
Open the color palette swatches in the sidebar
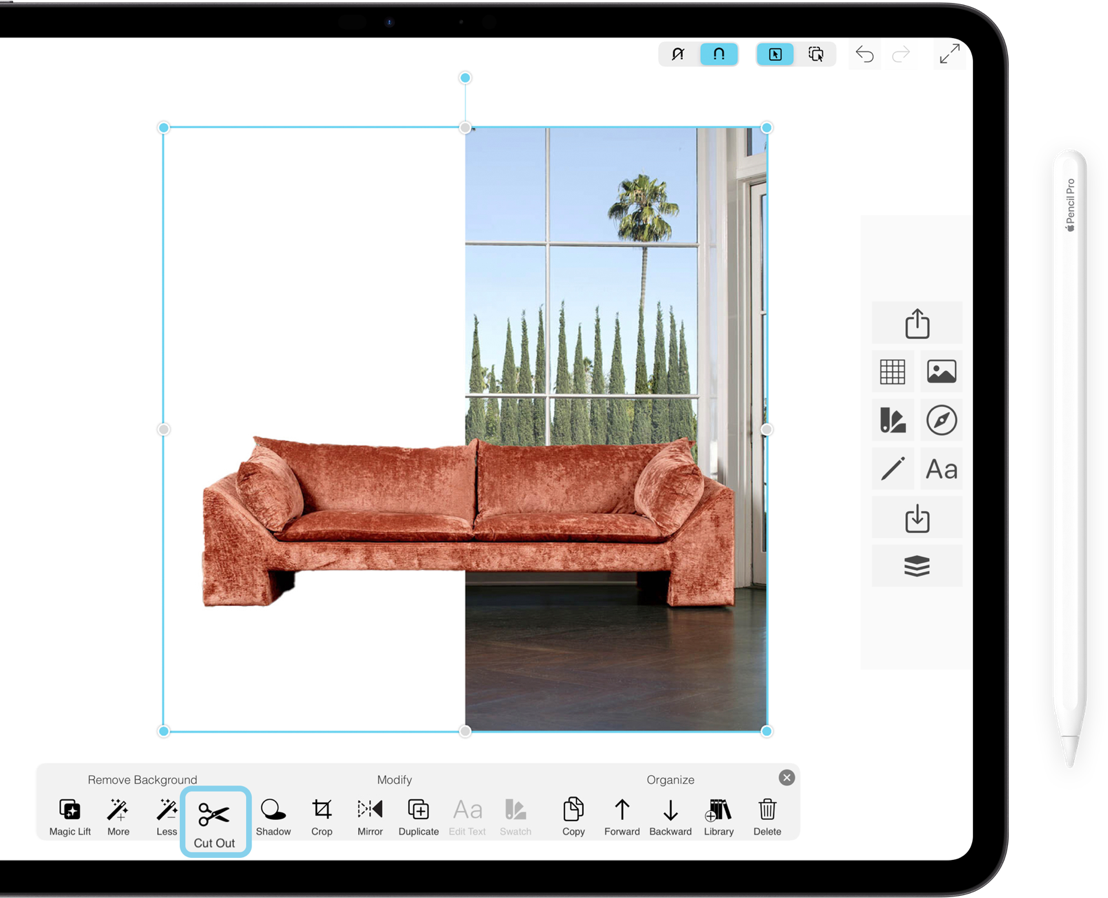coord(892,420)
